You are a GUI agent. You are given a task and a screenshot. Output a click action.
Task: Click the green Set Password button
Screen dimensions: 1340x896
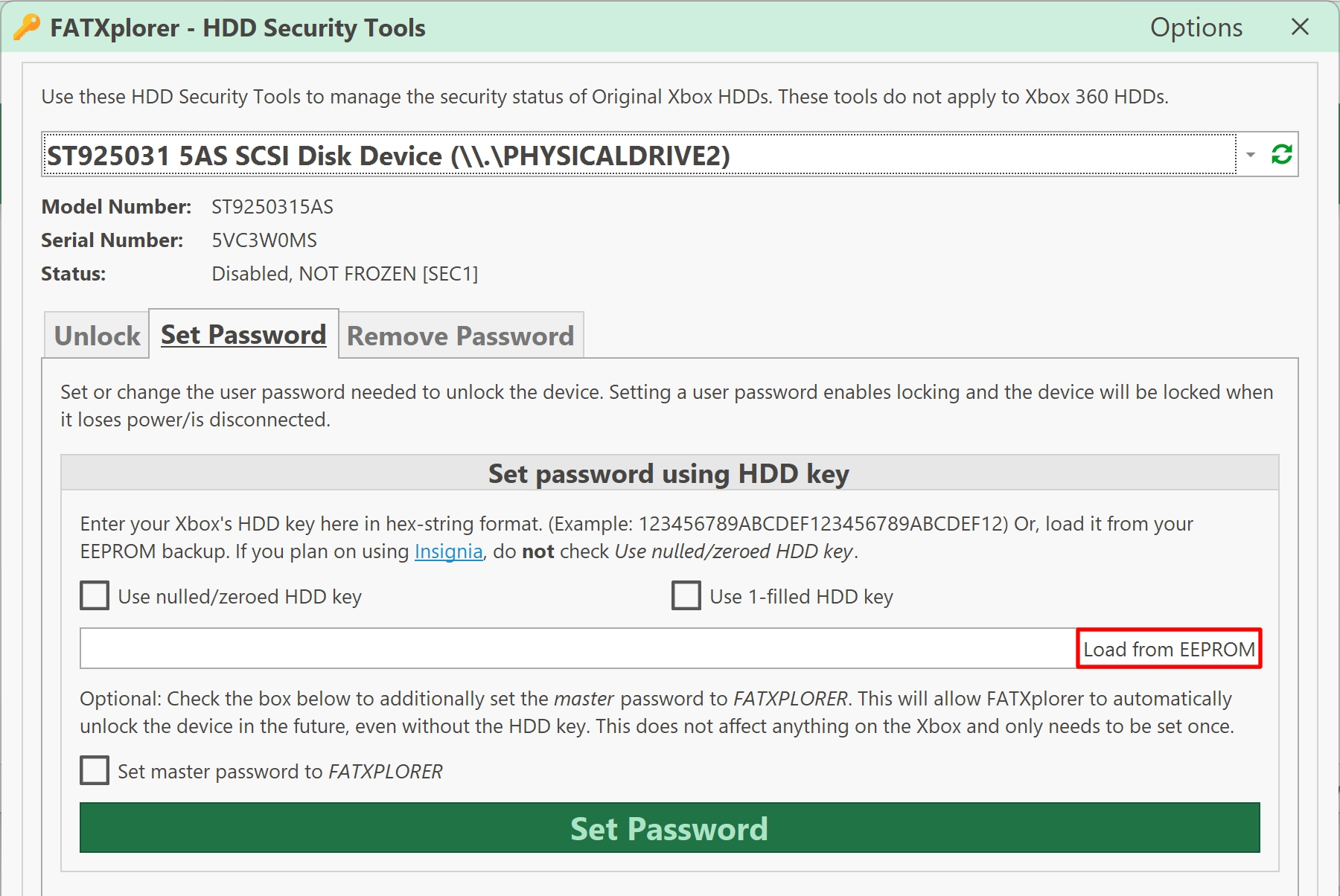pos(669,828)
